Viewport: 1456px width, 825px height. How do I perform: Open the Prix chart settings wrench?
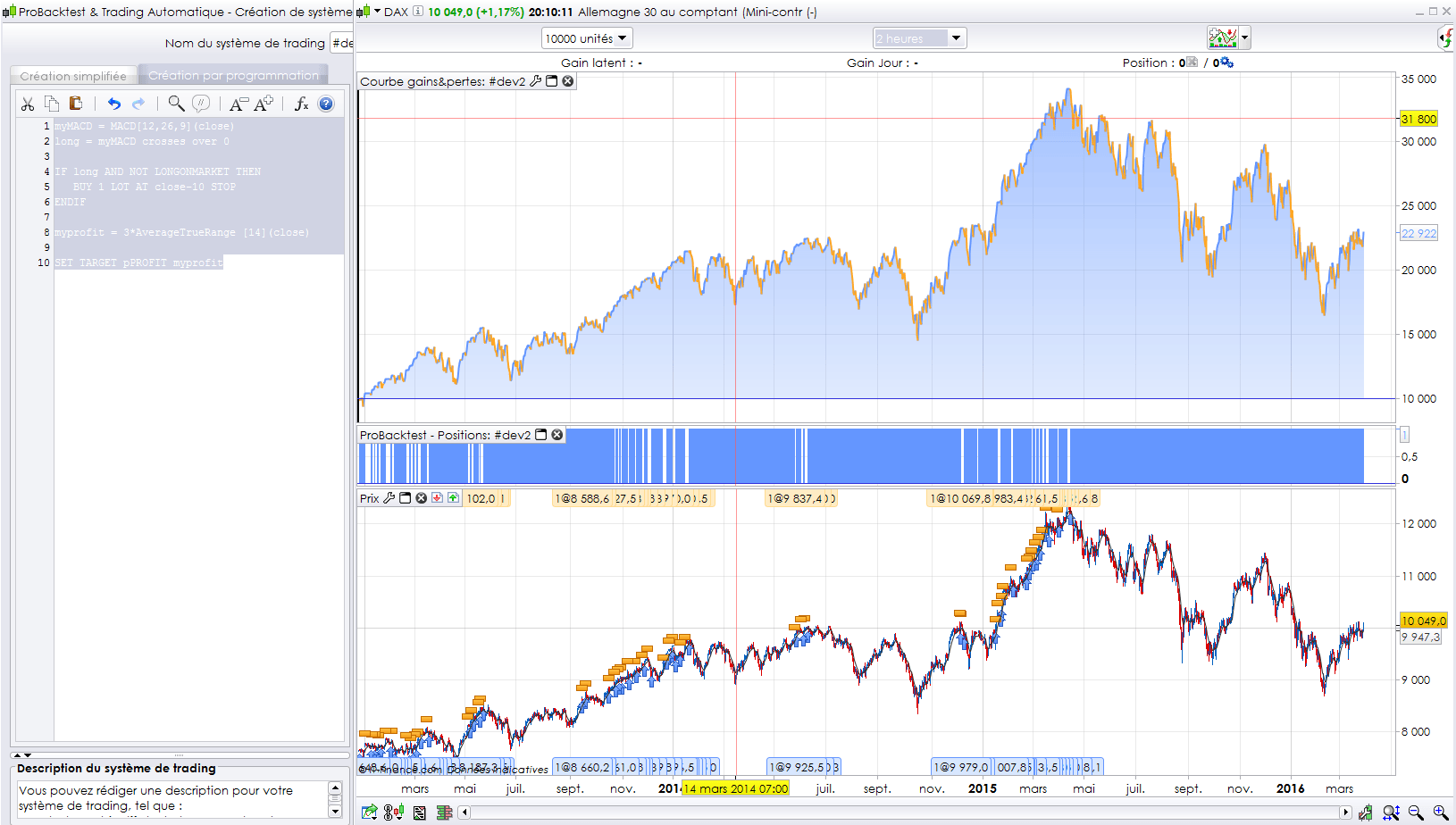click(x=389, y=498)
